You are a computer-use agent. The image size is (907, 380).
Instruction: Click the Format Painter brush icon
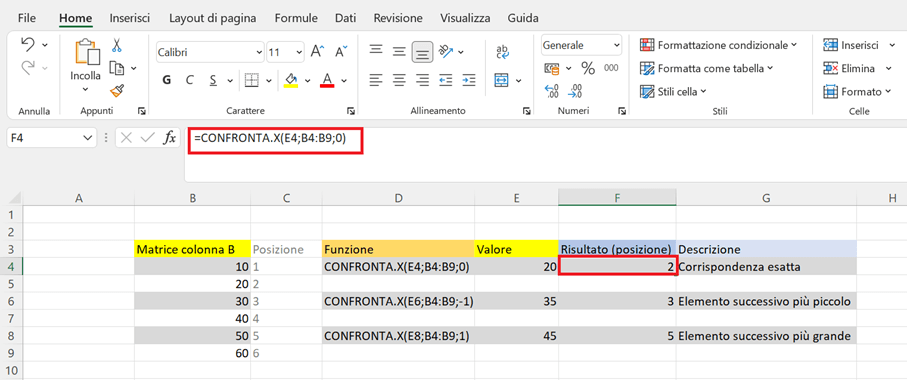(117, 90)
